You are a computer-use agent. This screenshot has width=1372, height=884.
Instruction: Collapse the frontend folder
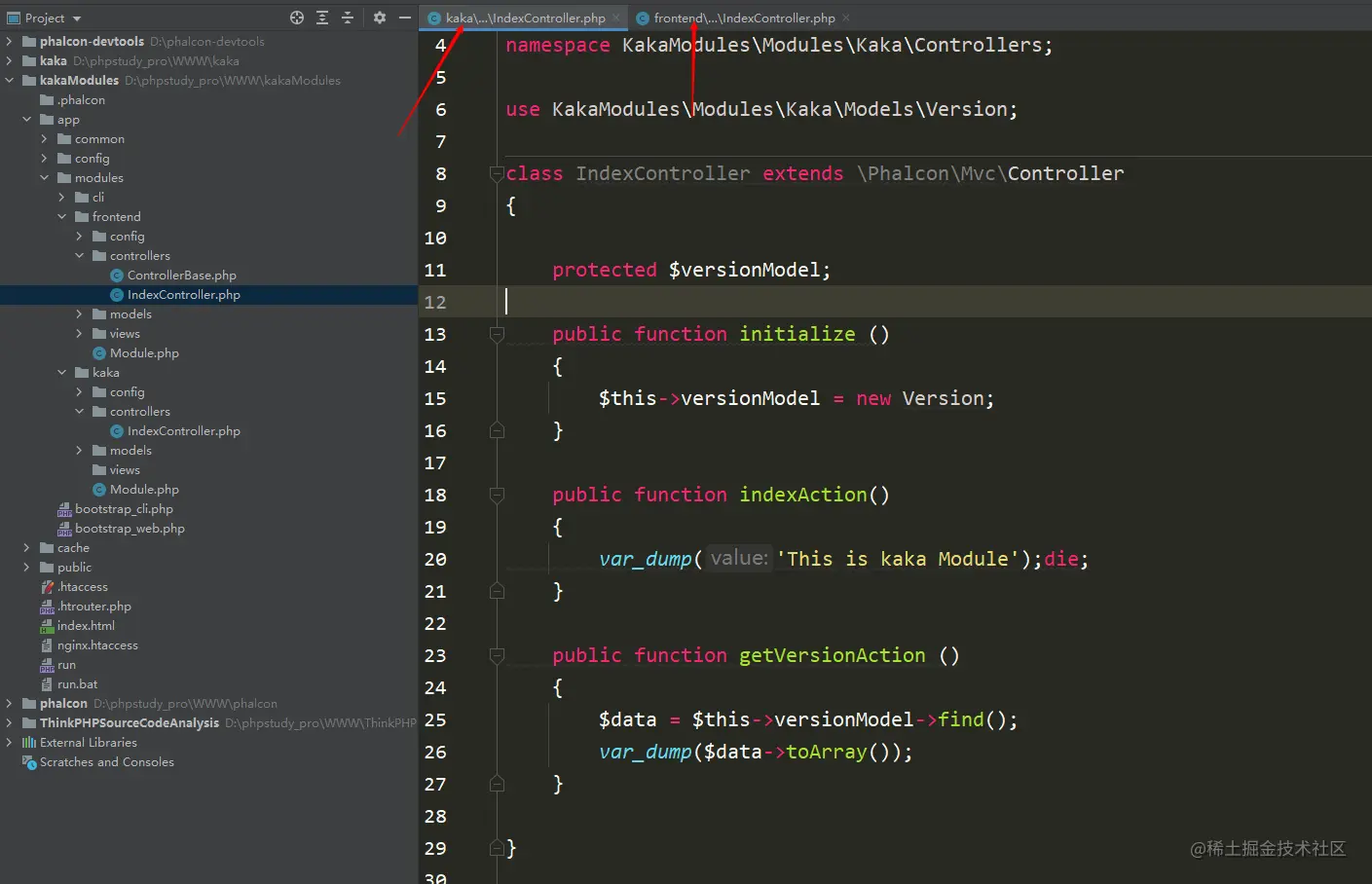point(61,216)
